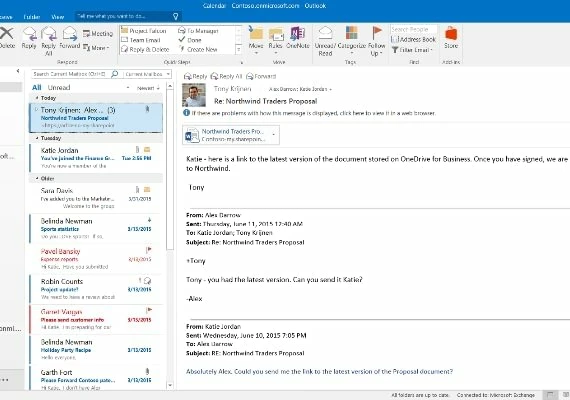The image size is (570, 400).
Task: Click the ribbon Reply envelope icon
Action: click(29, 34)
